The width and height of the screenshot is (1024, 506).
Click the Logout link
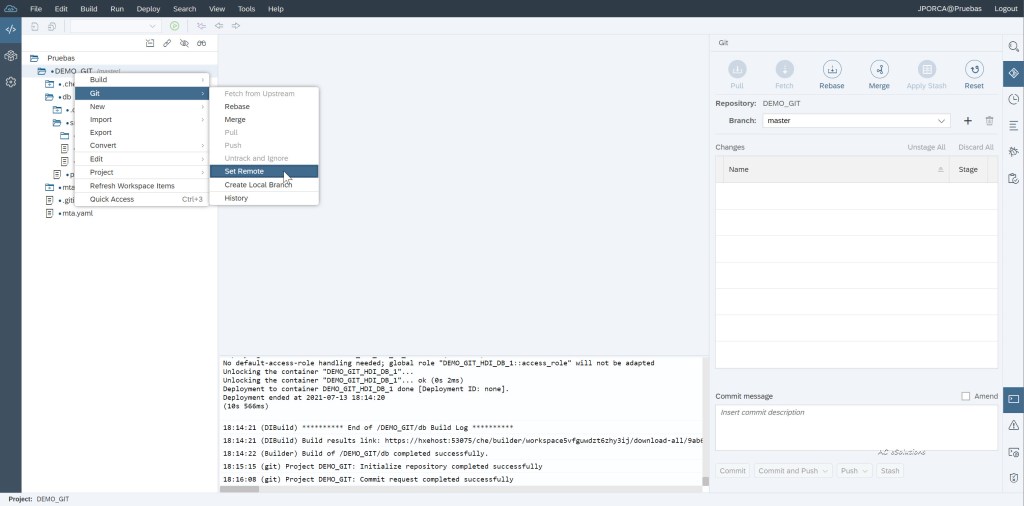click(x=1006, y=8)
